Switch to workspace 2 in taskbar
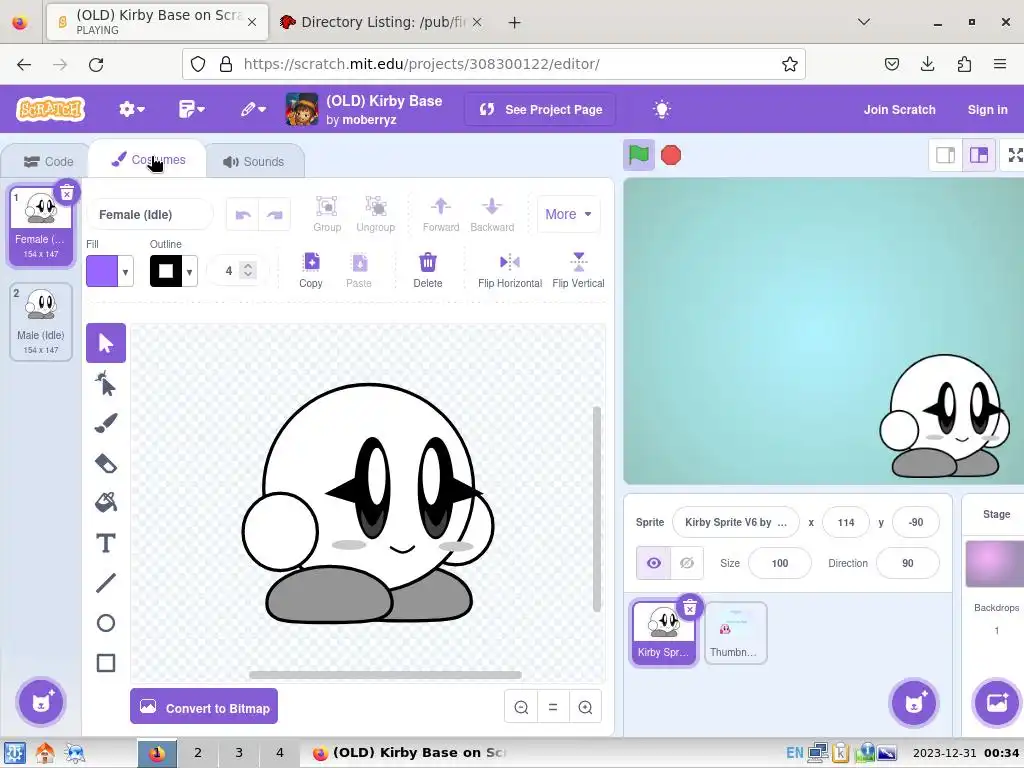1024x768 pixels. point(198,753)
